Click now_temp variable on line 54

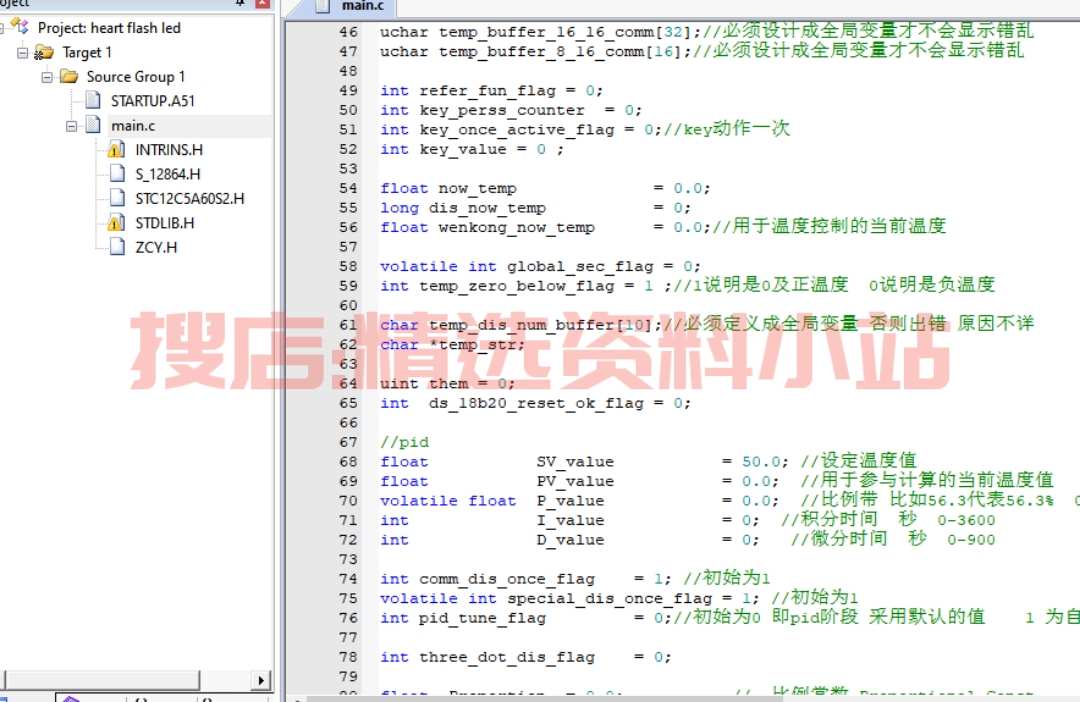[x=477, y=188]
